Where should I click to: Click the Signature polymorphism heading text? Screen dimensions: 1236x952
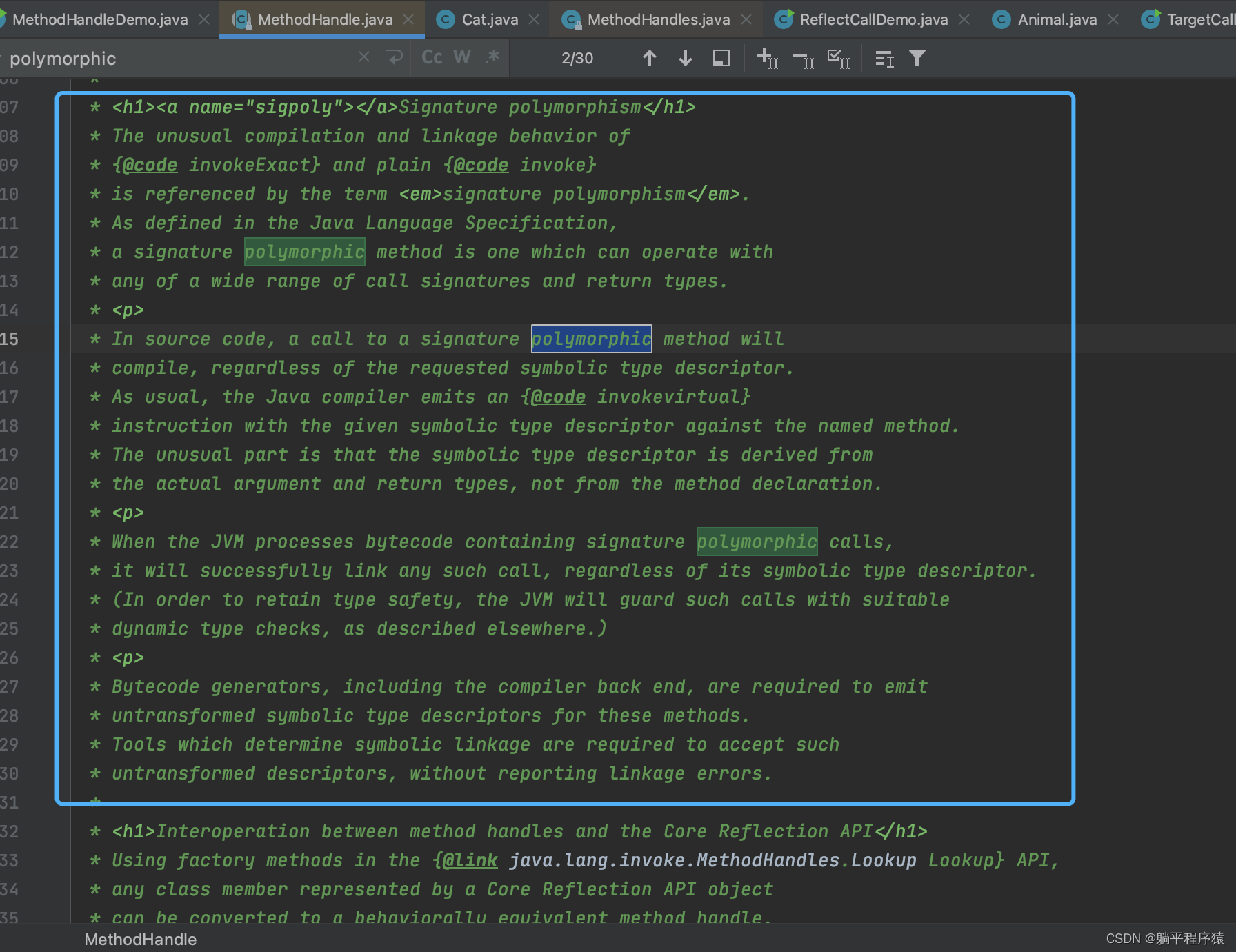520,107
